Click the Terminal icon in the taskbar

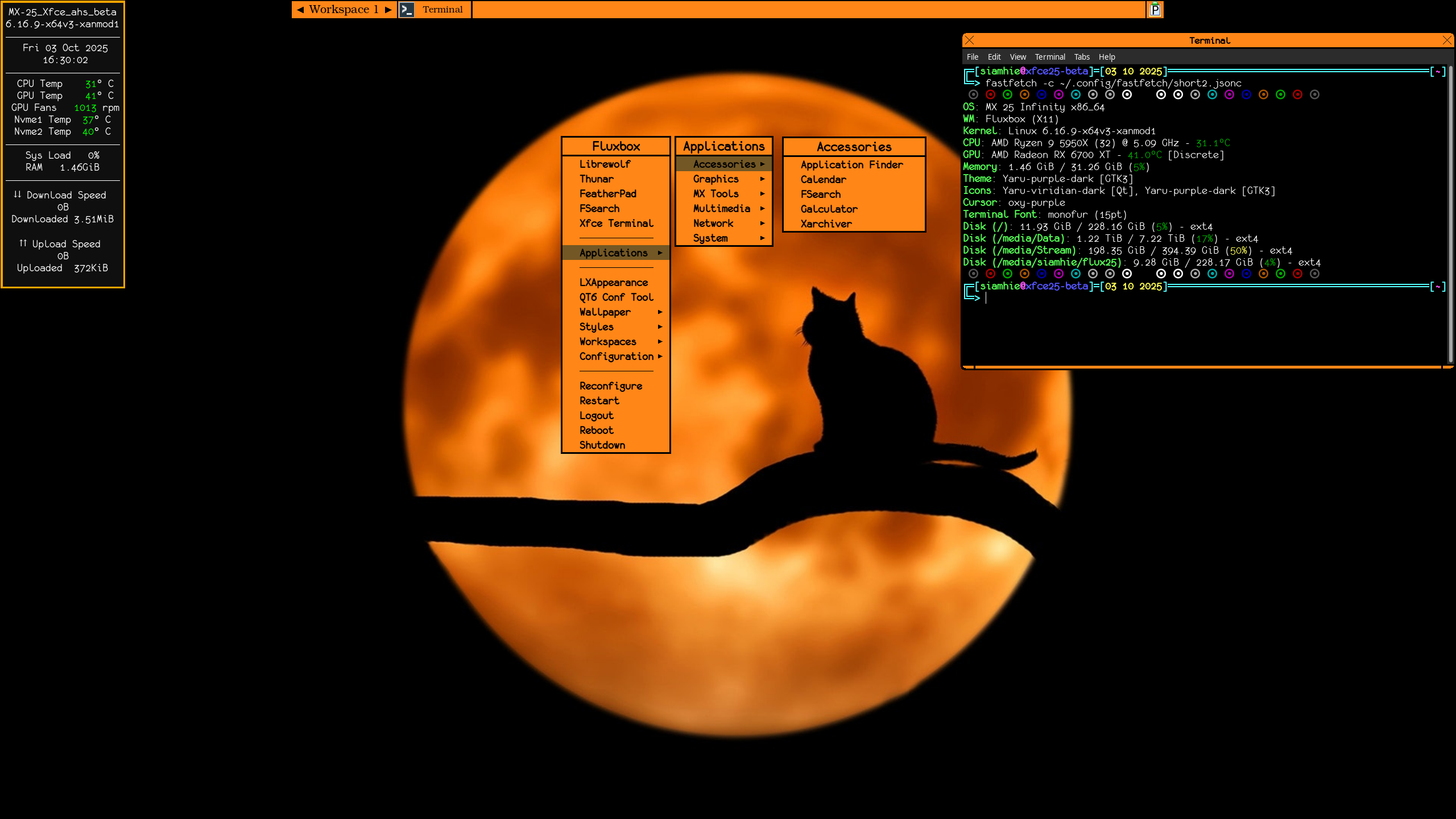point(407,10)
